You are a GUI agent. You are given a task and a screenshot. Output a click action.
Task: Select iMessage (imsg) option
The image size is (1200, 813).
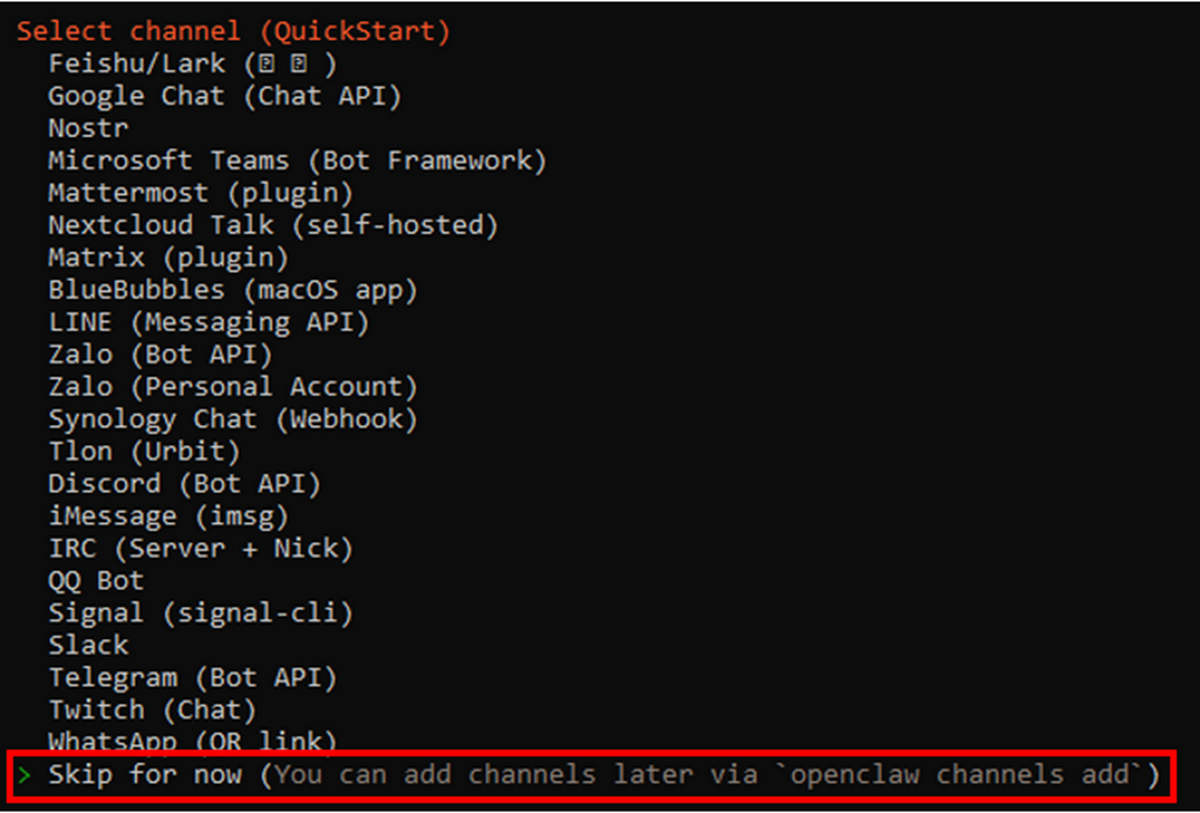(x=168, y=516)
